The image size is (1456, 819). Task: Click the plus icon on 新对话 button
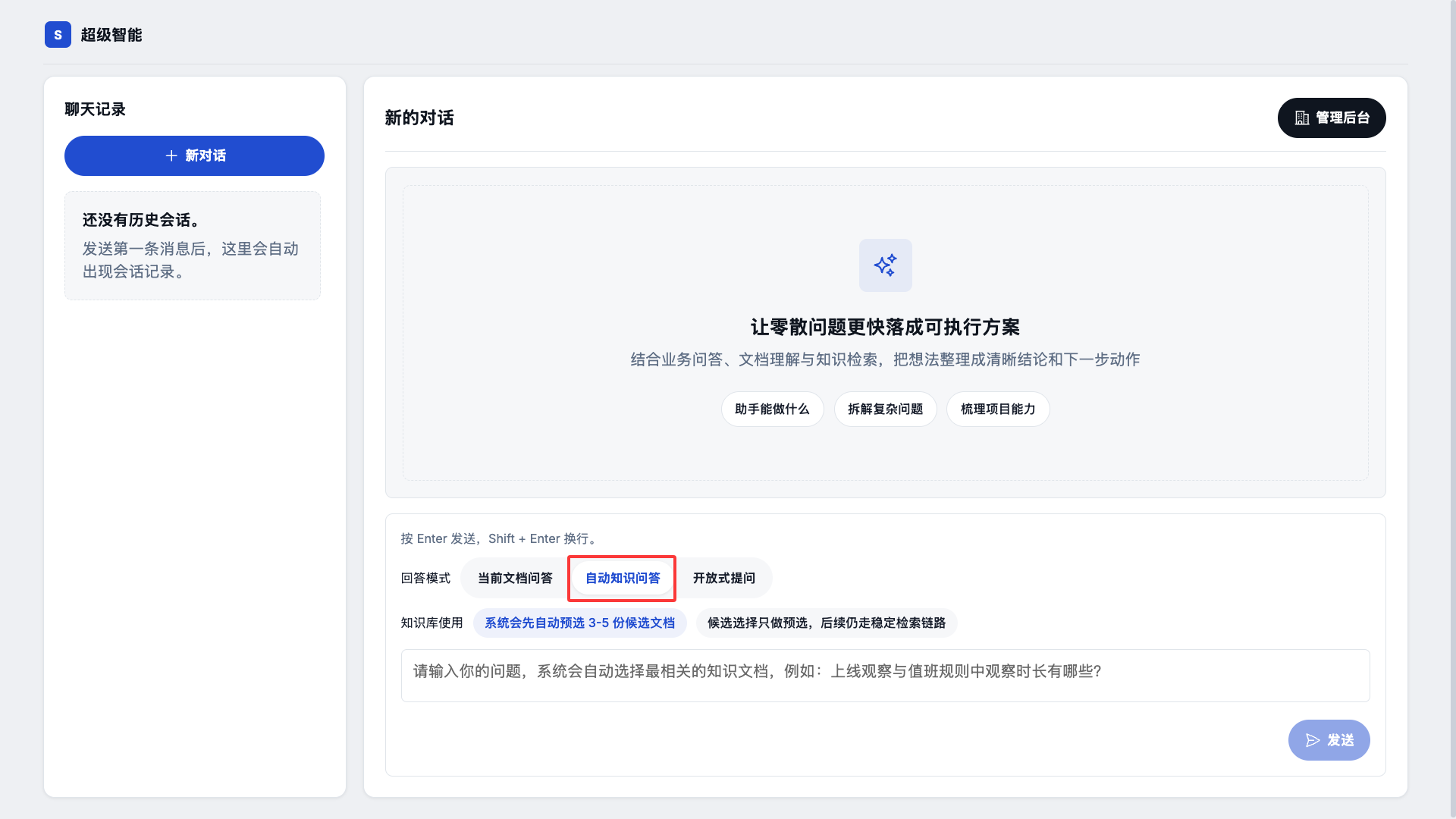tap(171, 155)
